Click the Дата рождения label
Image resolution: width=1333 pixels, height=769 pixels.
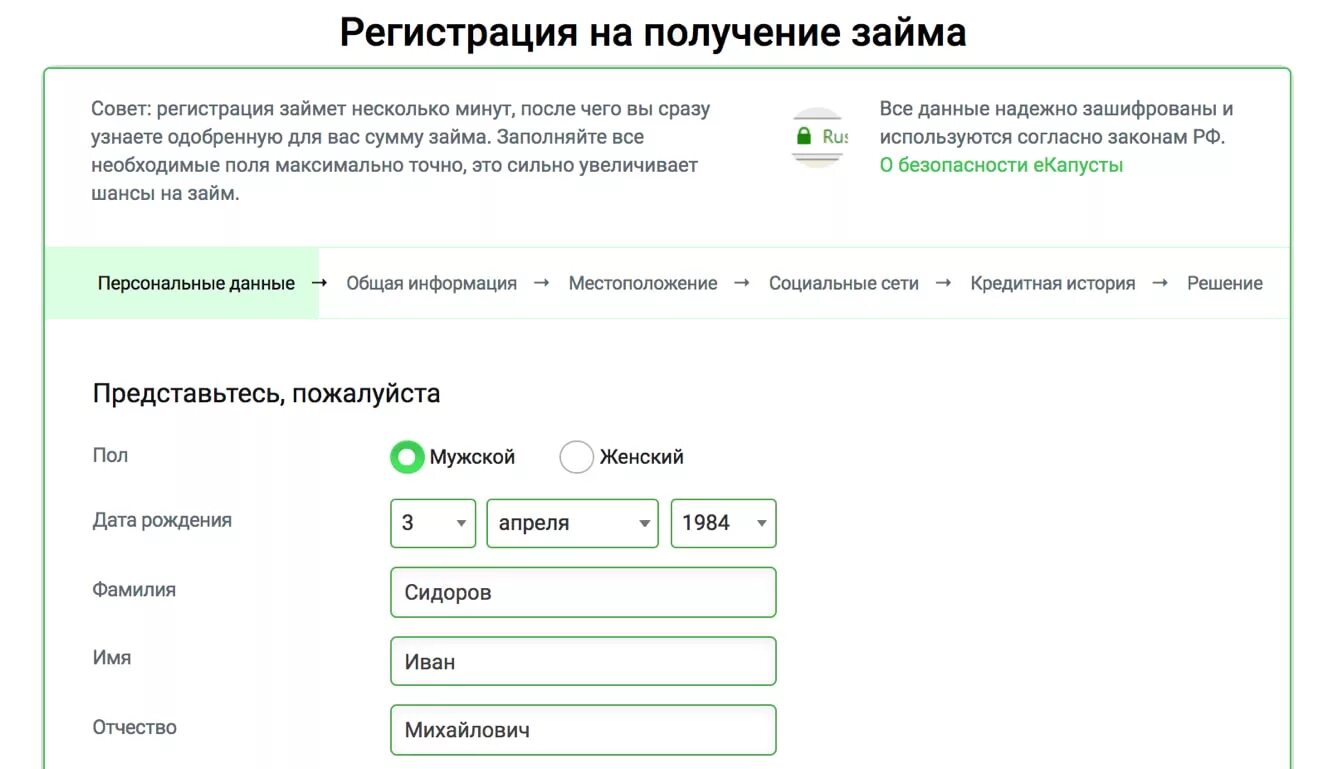pos(162,520)
